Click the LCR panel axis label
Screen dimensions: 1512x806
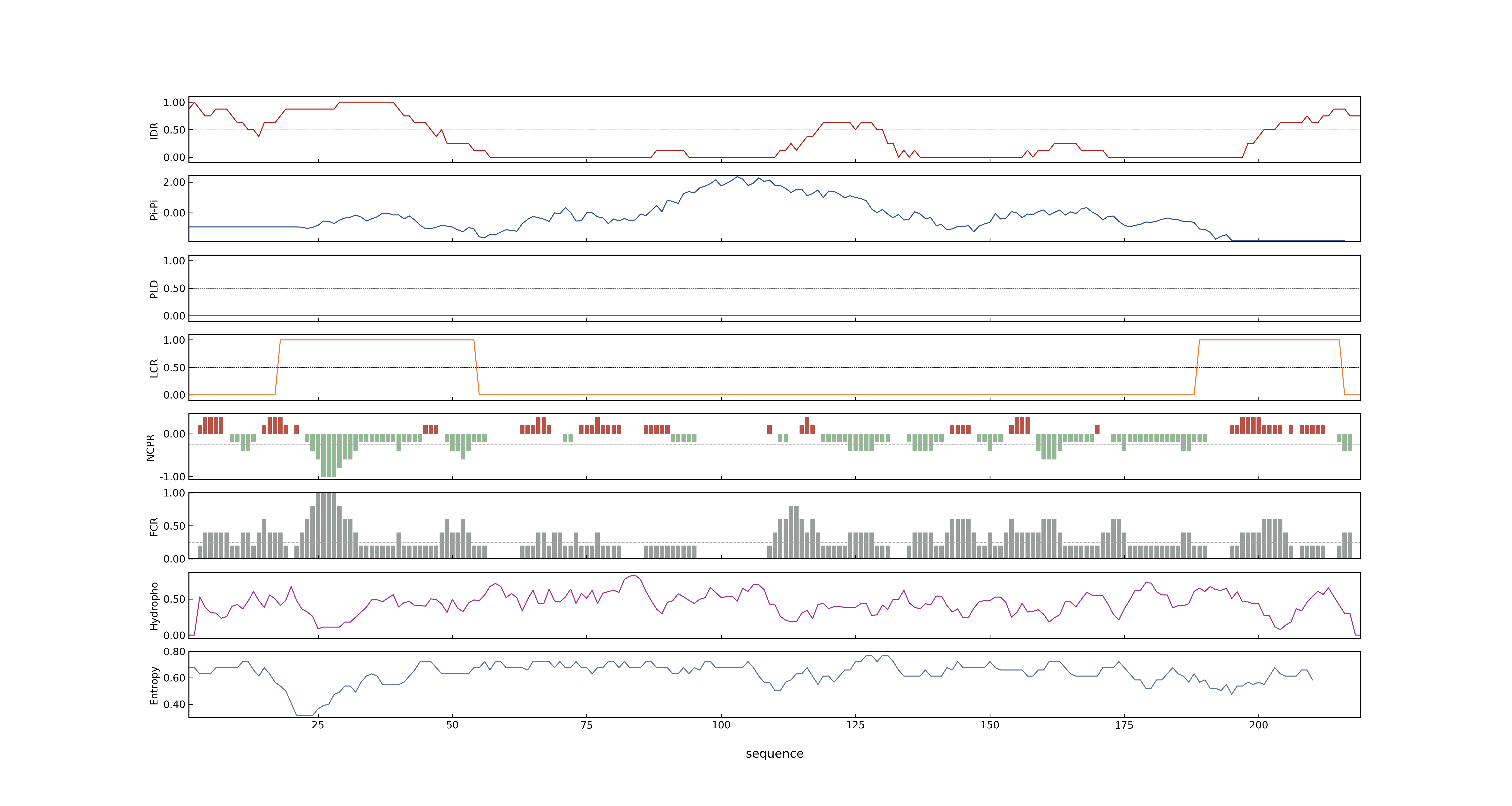pyautogui.click(x=154, y=368)
